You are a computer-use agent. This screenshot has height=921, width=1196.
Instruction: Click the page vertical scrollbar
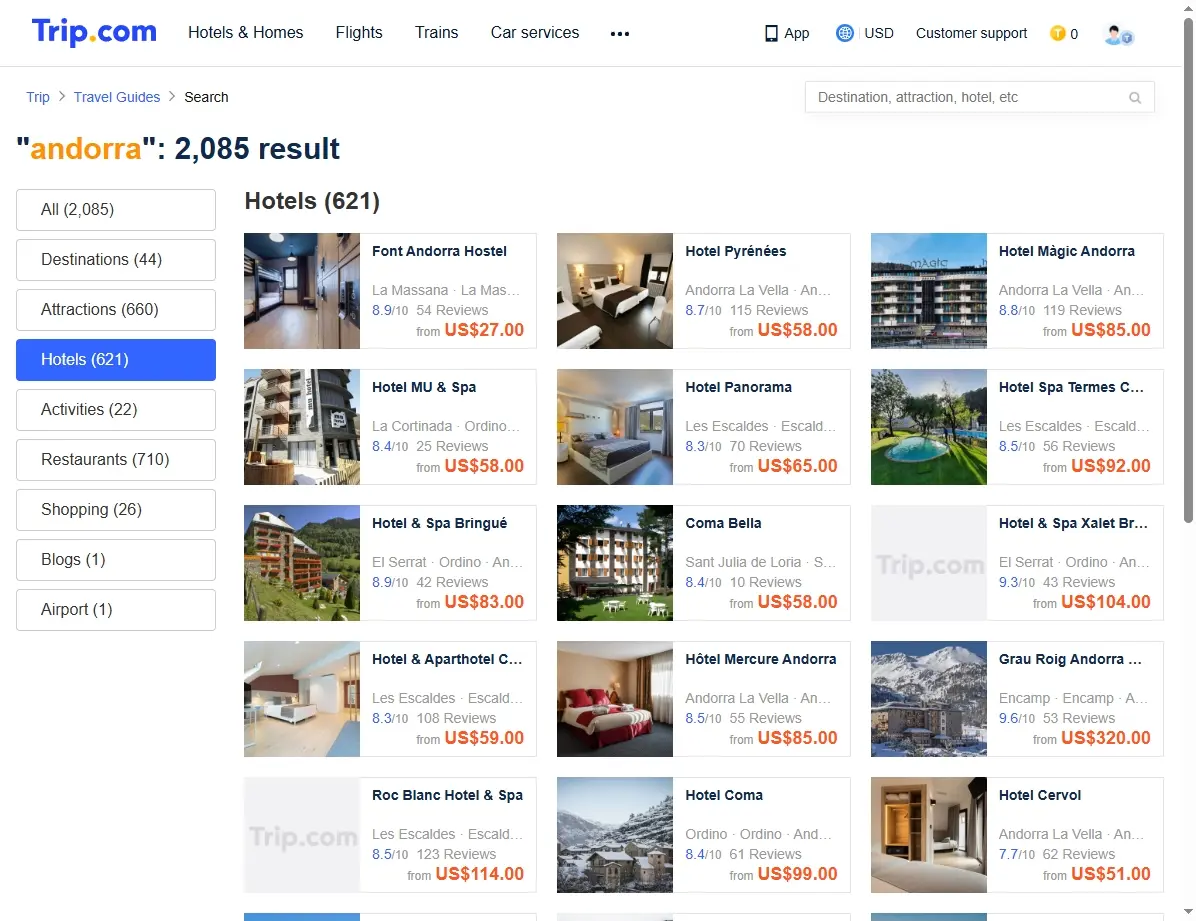(1188, 271)
